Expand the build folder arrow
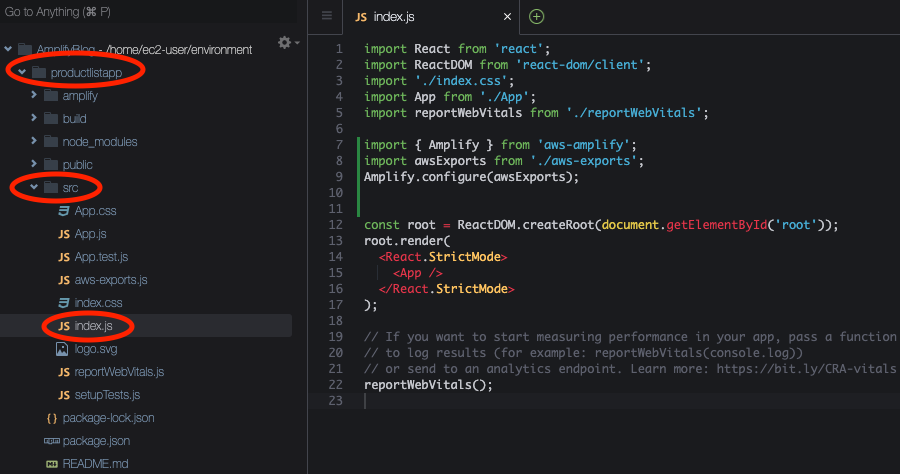The image size is (900, 474). (34, 118)
